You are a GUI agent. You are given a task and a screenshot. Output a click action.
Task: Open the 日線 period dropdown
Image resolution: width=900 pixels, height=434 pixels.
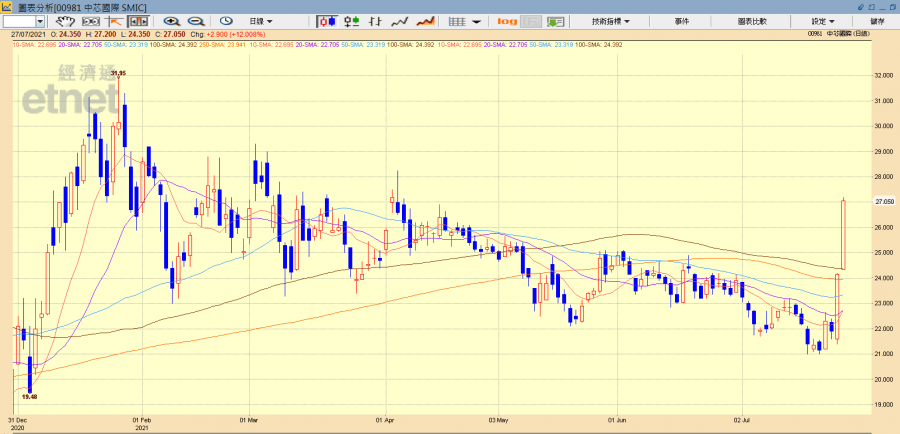point(263,21)
